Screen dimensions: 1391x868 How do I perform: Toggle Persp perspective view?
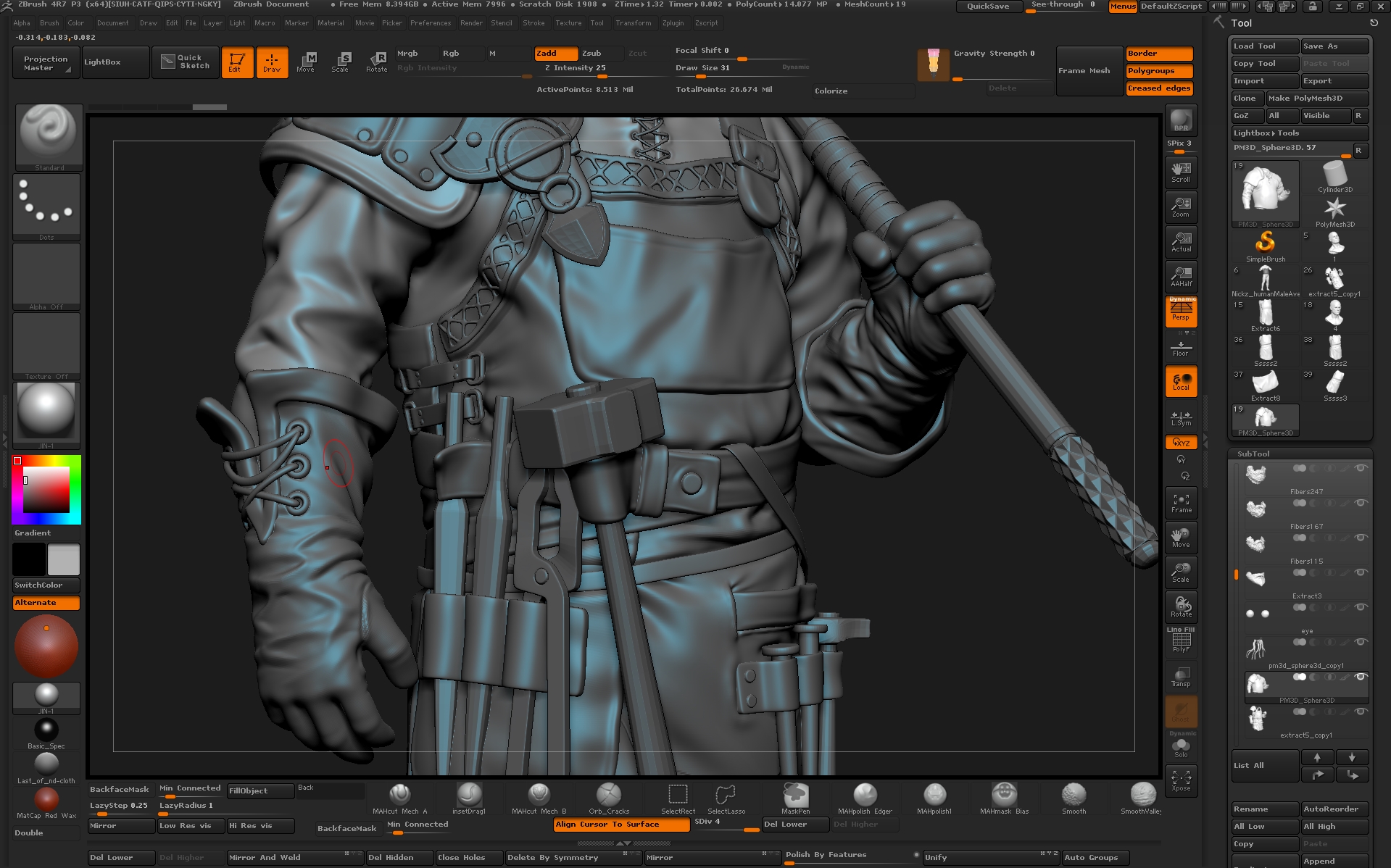tap(1181, 312)
